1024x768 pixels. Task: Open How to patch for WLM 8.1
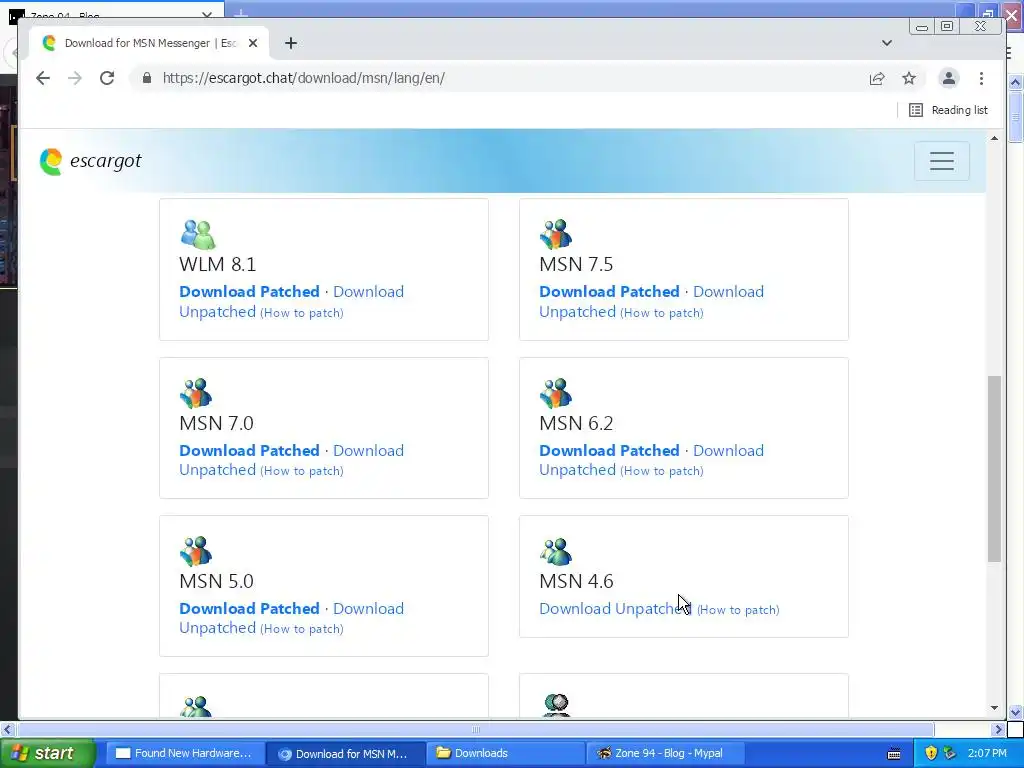pos(302,313)
